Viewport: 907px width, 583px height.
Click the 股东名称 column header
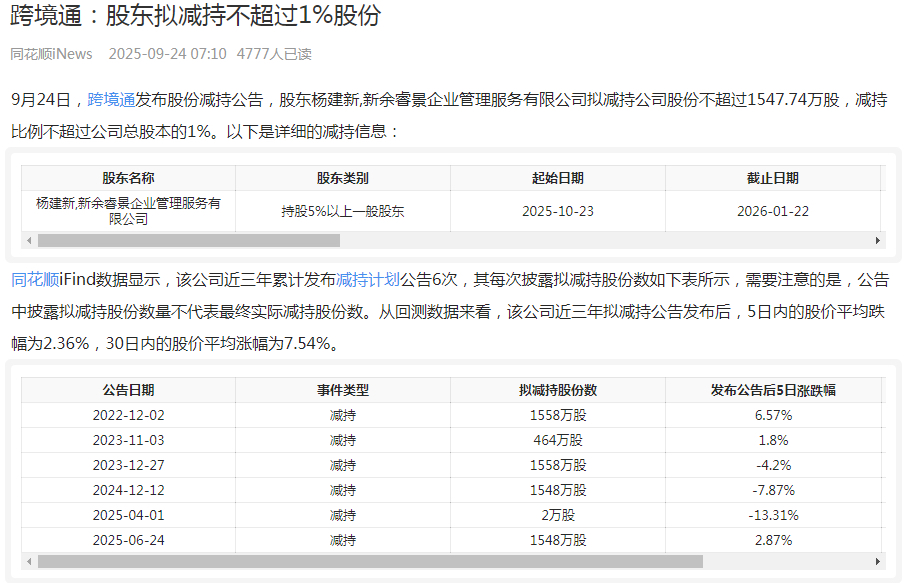(x=128, y=178)
